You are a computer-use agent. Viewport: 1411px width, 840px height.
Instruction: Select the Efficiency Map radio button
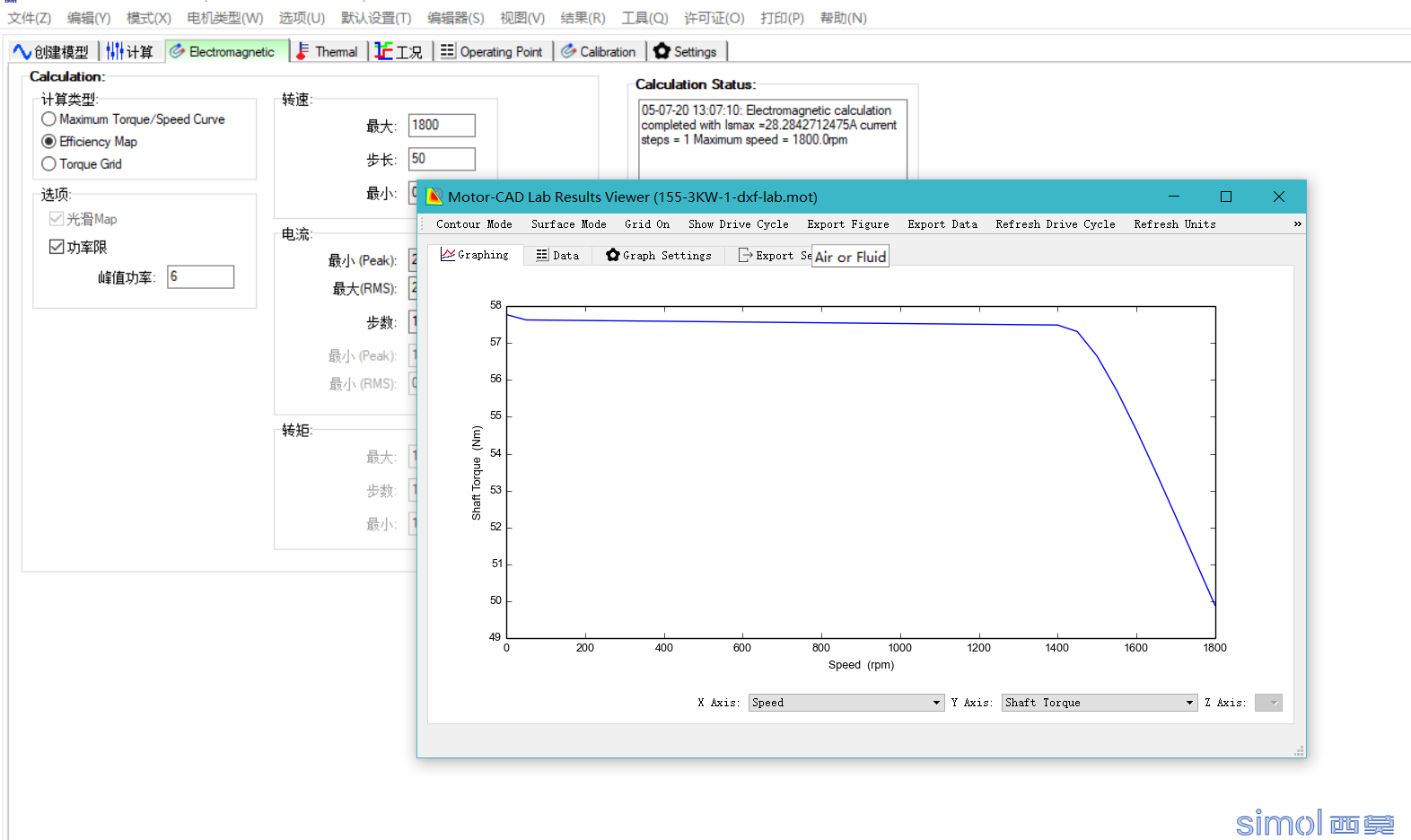(x=90, y=142)
